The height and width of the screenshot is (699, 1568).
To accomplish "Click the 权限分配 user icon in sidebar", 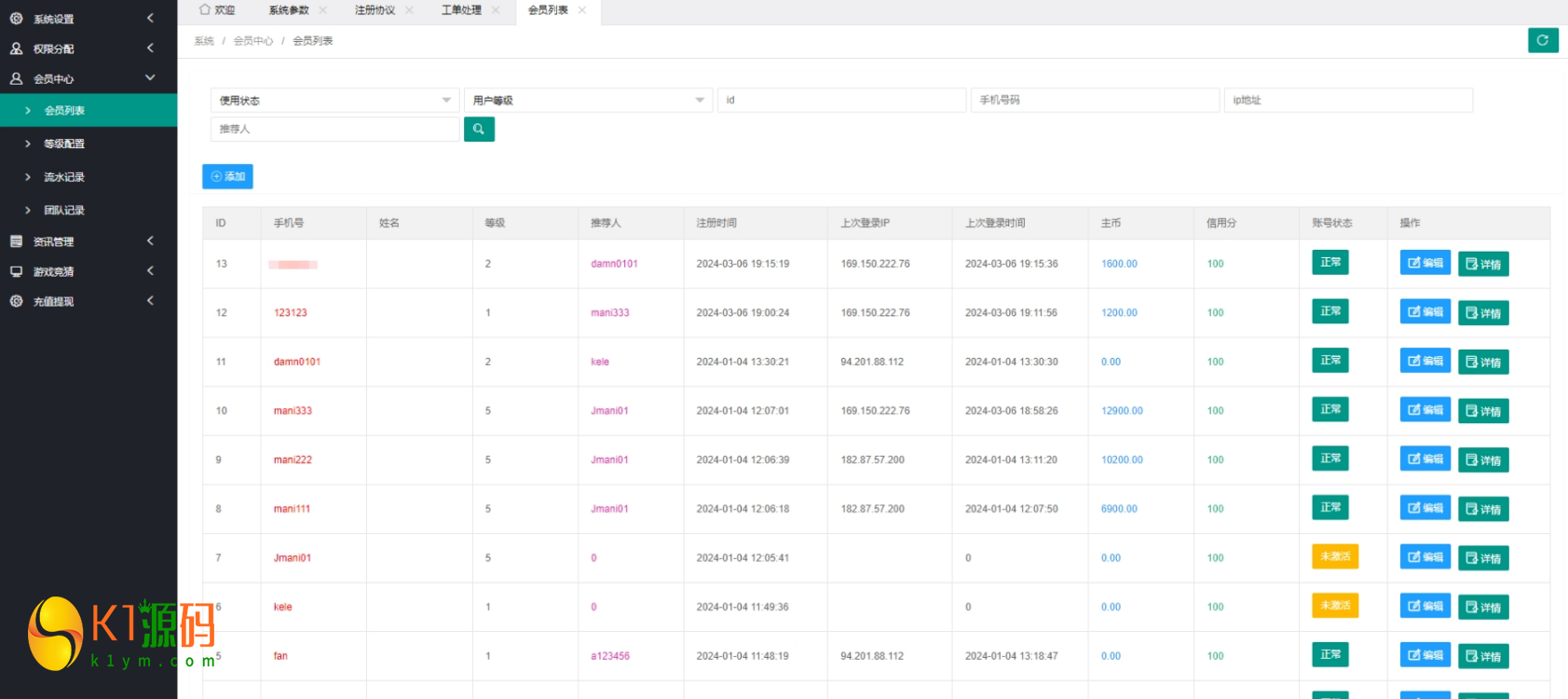I will pyautogui.click(x=16, y=48).
